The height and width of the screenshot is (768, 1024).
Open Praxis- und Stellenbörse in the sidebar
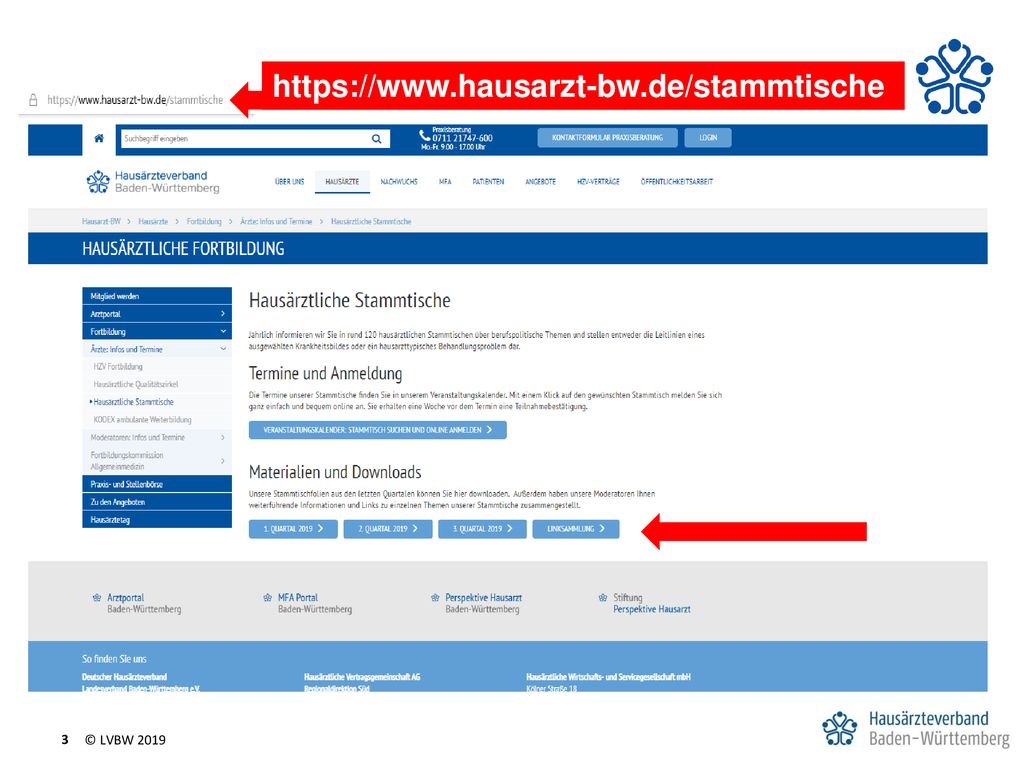(x=157, y=485)
